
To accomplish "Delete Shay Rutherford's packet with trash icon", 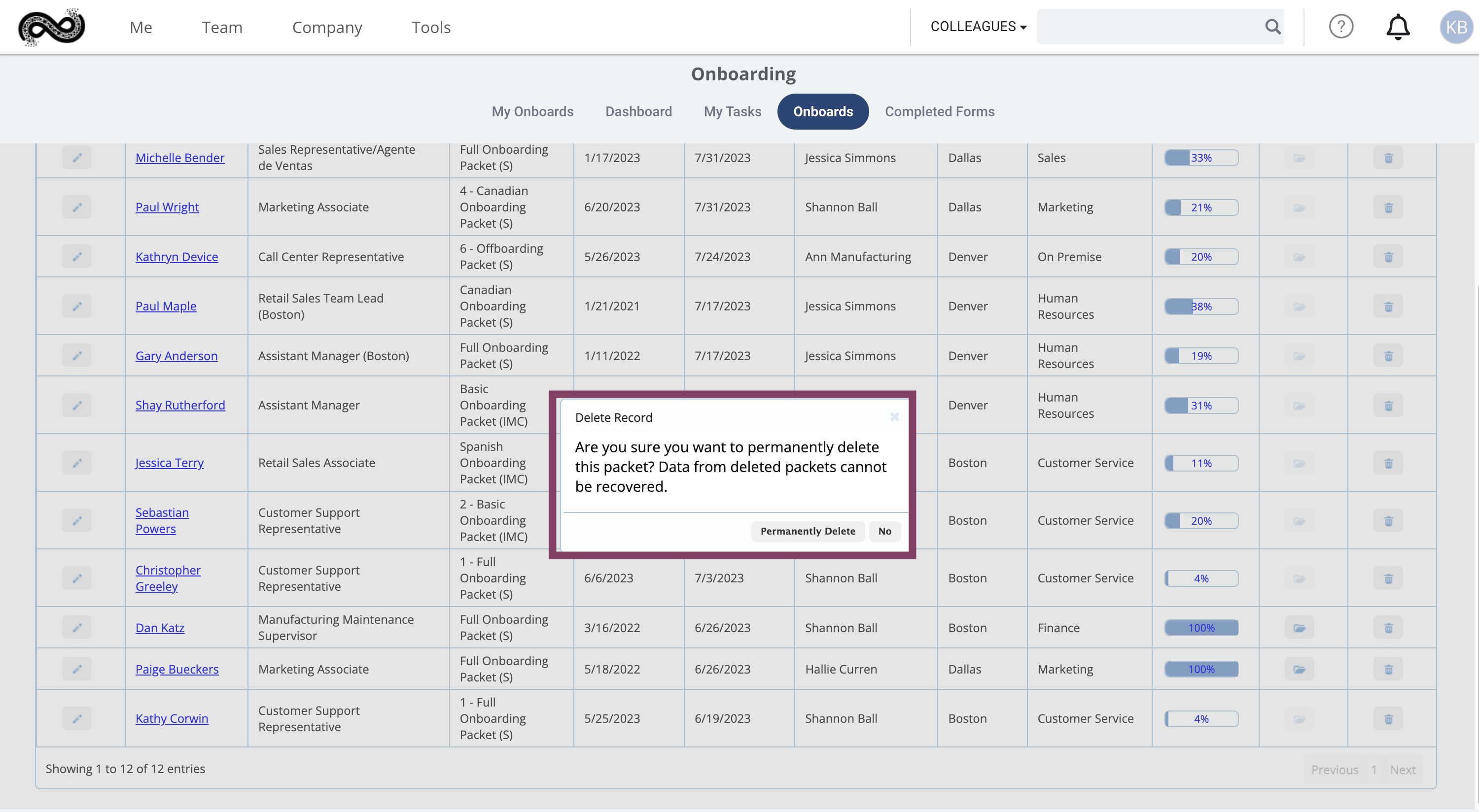I will (x=1388, y=405).
